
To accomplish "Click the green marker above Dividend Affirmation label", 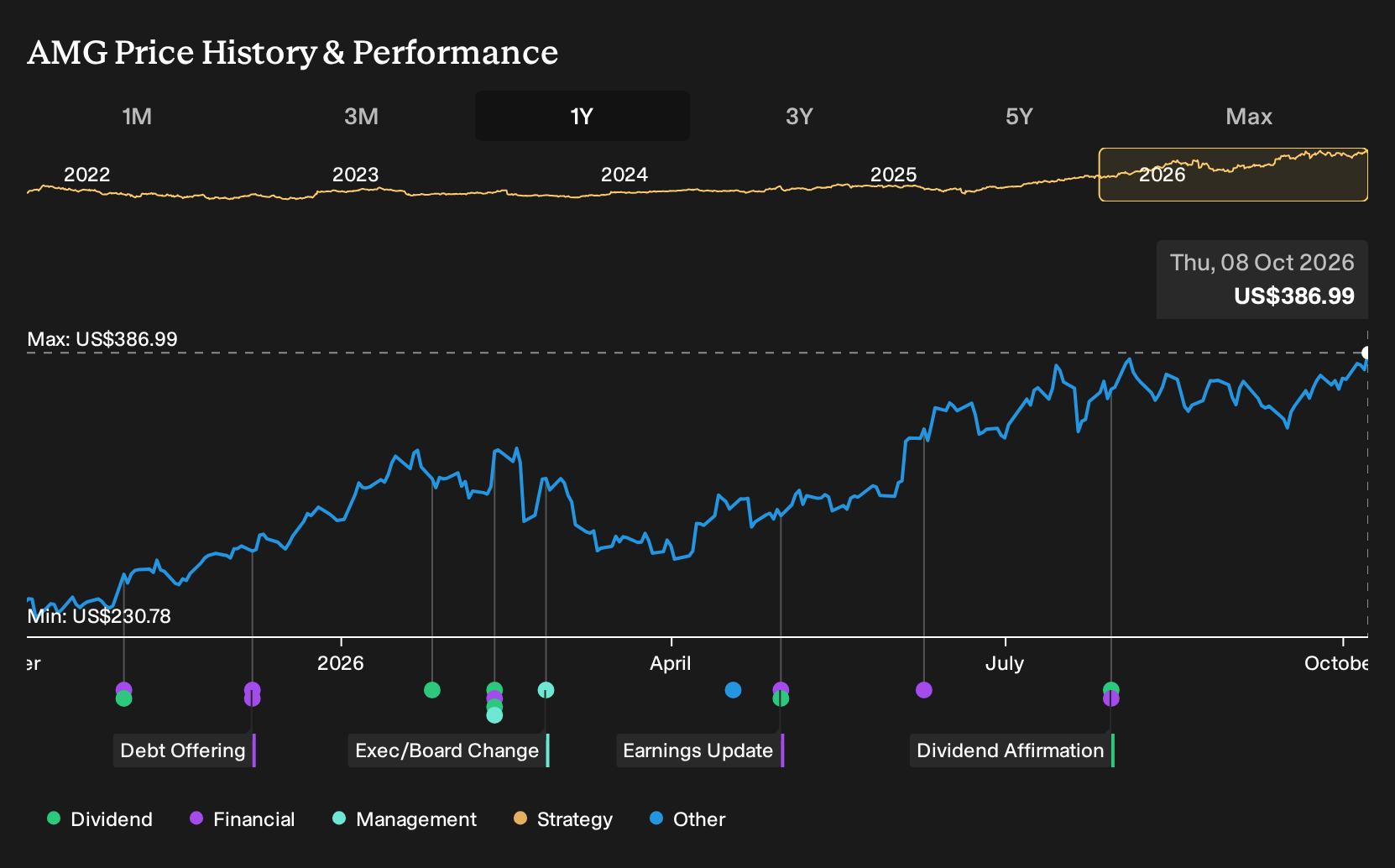I will point(1111,688).
